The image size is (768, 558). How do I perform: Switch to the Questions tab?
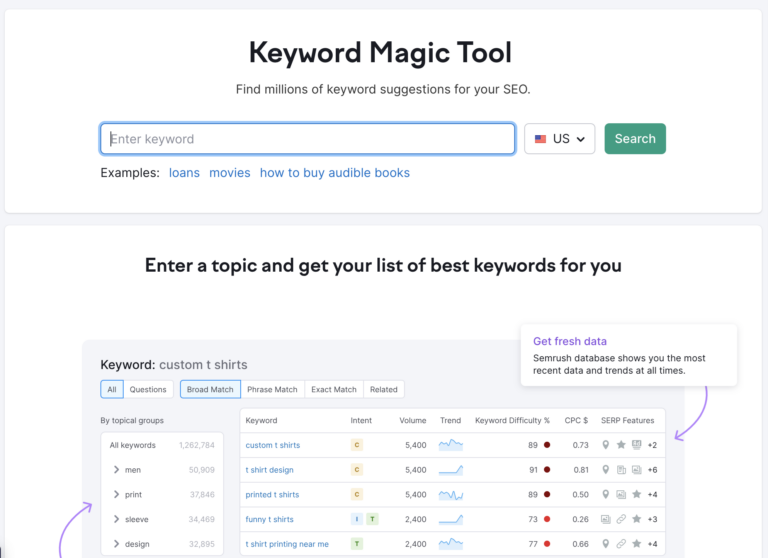148,389
